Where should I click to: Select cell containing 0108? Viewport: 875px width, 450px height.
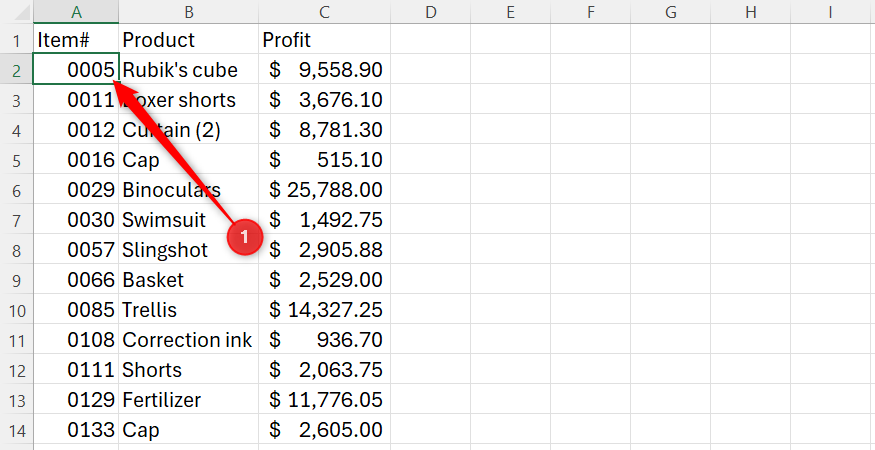click(x=76, y=339)
